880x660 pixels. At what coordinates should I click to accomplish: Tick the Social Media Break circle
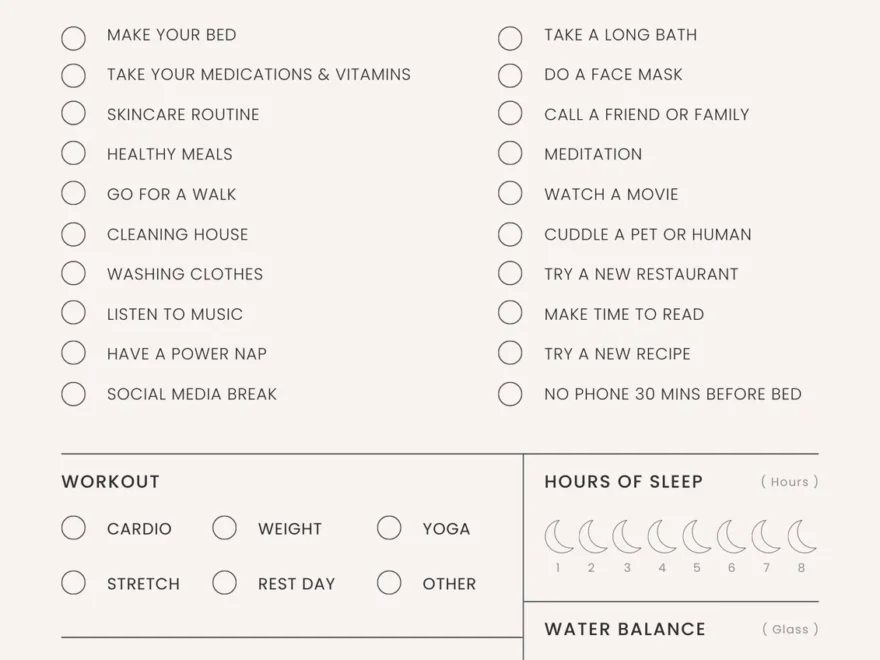pyautogui.click(x=73, y=393)
